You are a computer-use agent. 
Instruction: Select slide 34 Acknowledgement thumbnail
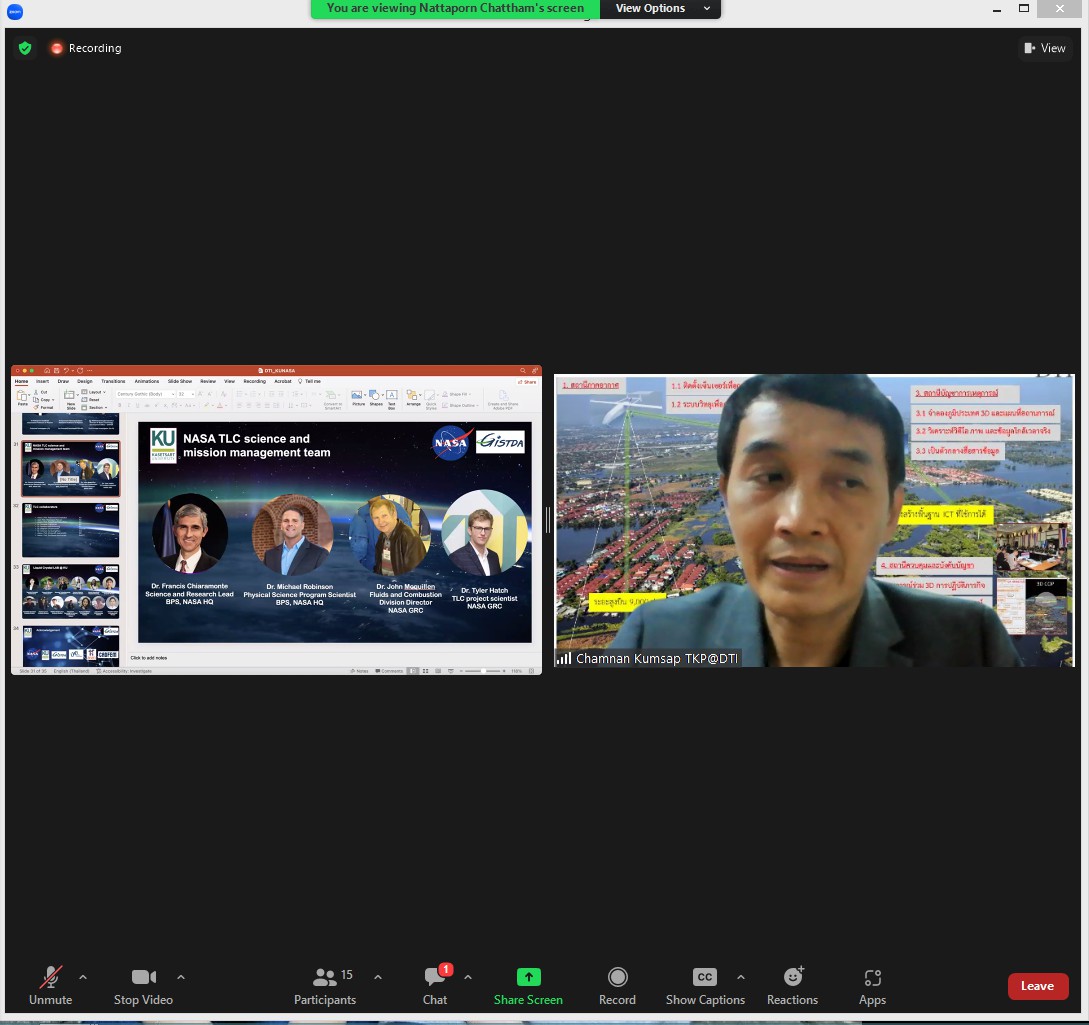pyautogui.click(x=71, y=646)
